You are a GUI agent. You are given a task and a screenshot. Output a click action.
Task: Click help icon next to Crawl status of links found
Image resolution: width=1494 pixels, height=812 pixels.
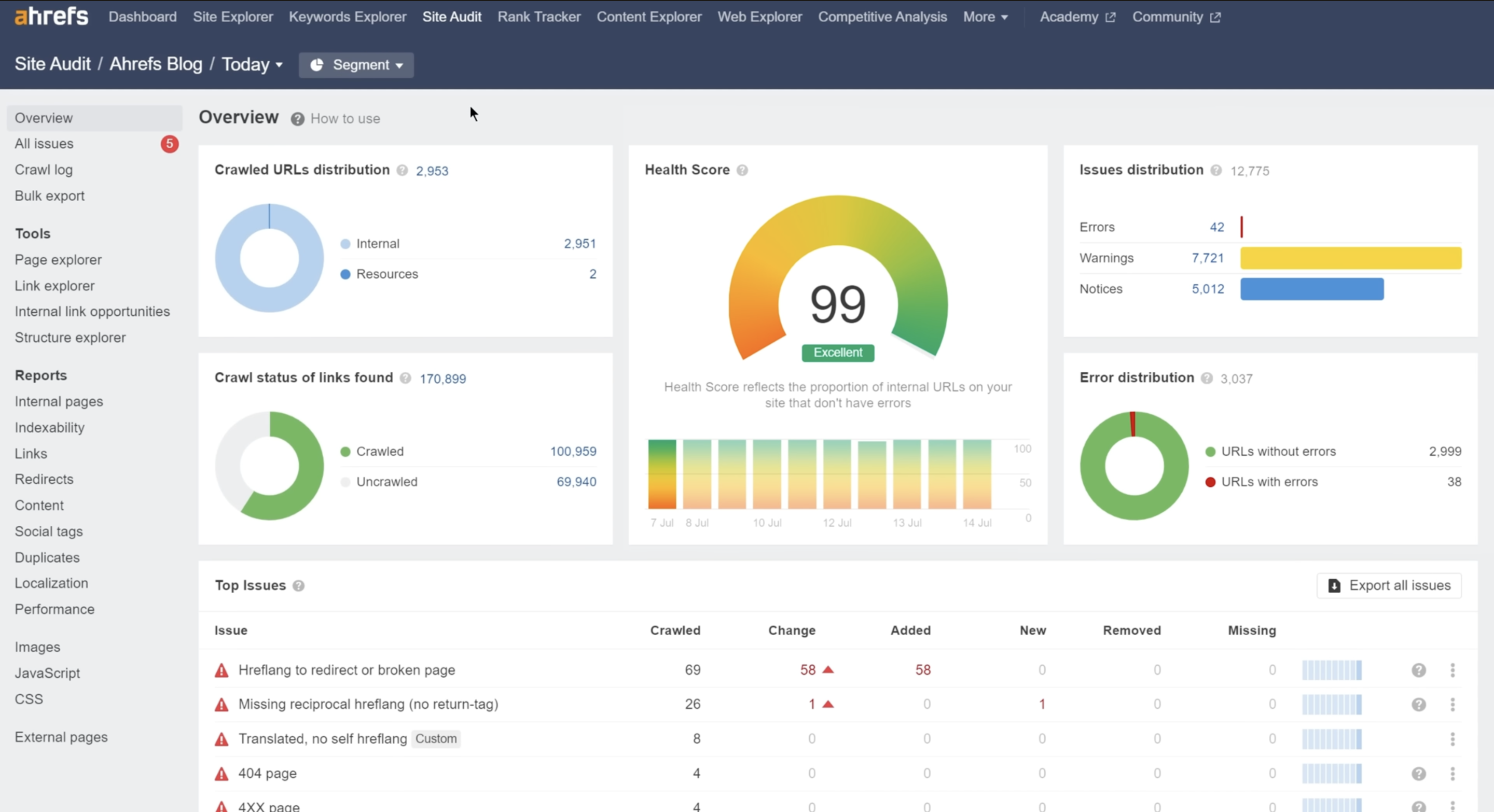coord(405,378)
